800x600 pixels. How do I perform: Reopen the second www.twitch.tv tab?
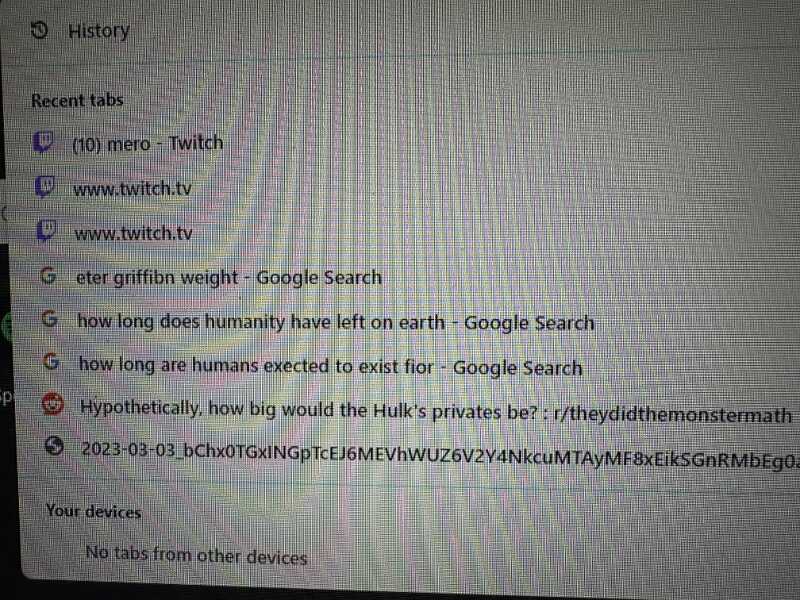click(134, 234)
